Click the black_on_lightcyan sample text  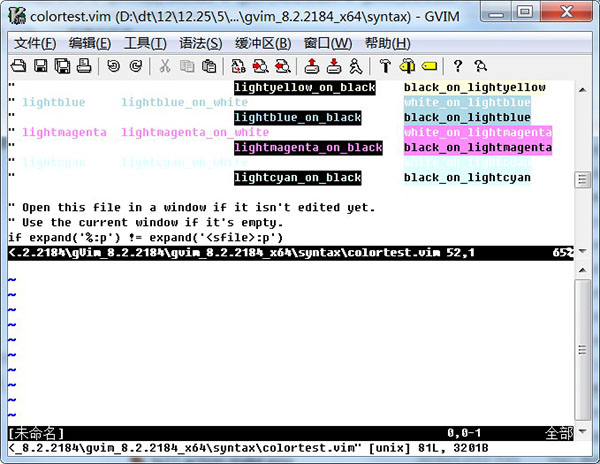click(467, 177)
